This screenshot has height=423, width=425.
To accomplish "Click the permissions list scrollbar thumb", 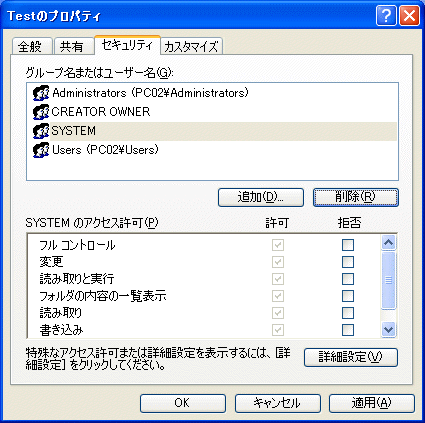I will point(388,280).
